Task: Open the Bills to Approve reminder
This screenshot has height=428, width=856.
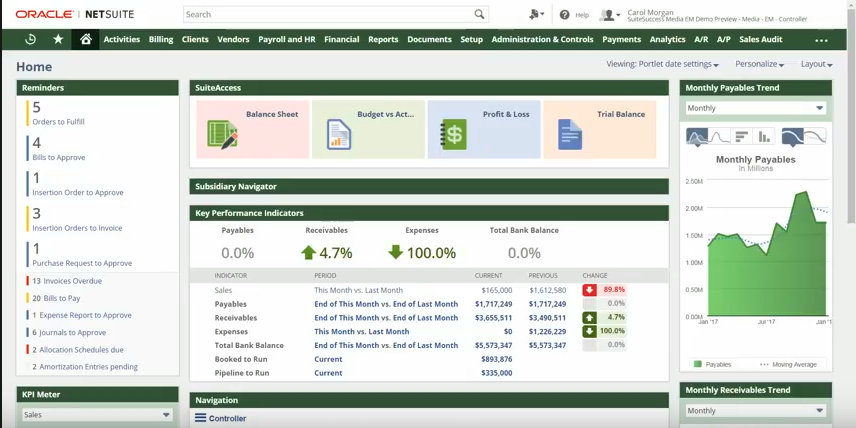Action: click(x=59, y=157)
